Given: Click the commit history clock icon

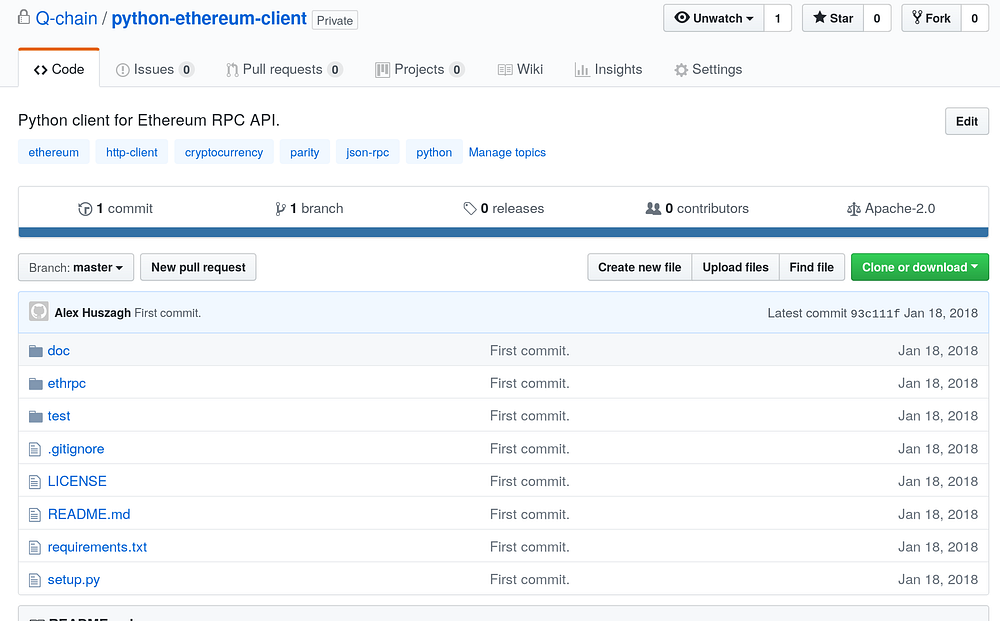Looking at the screenshot, I should point(85,209).
